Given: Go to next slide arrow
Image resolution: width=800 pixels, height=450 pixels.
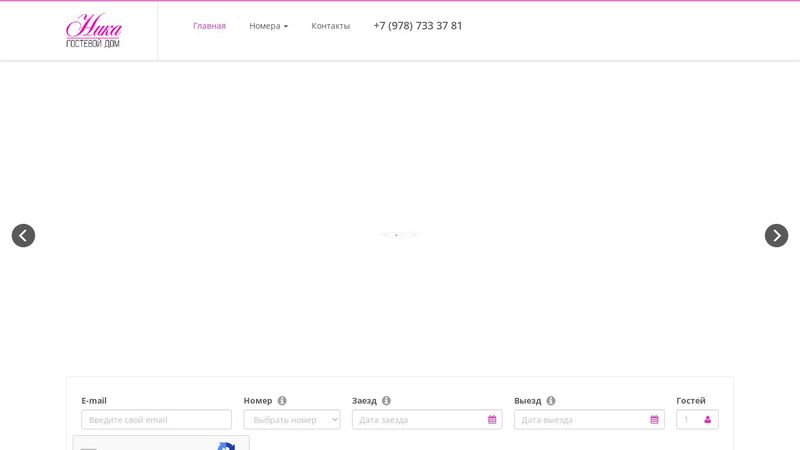Looking at the screenshot, I should tap(777, 236).
